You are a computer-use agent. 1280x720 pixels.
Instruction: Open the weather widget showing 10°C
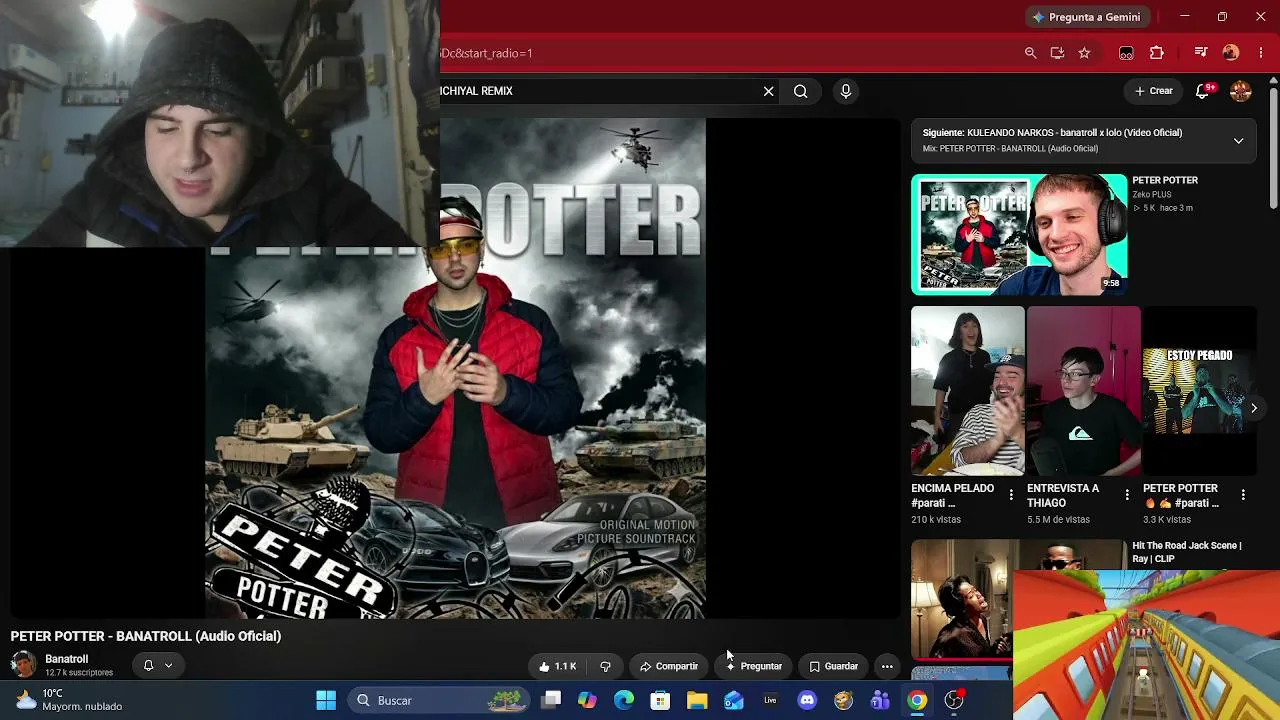68,700
